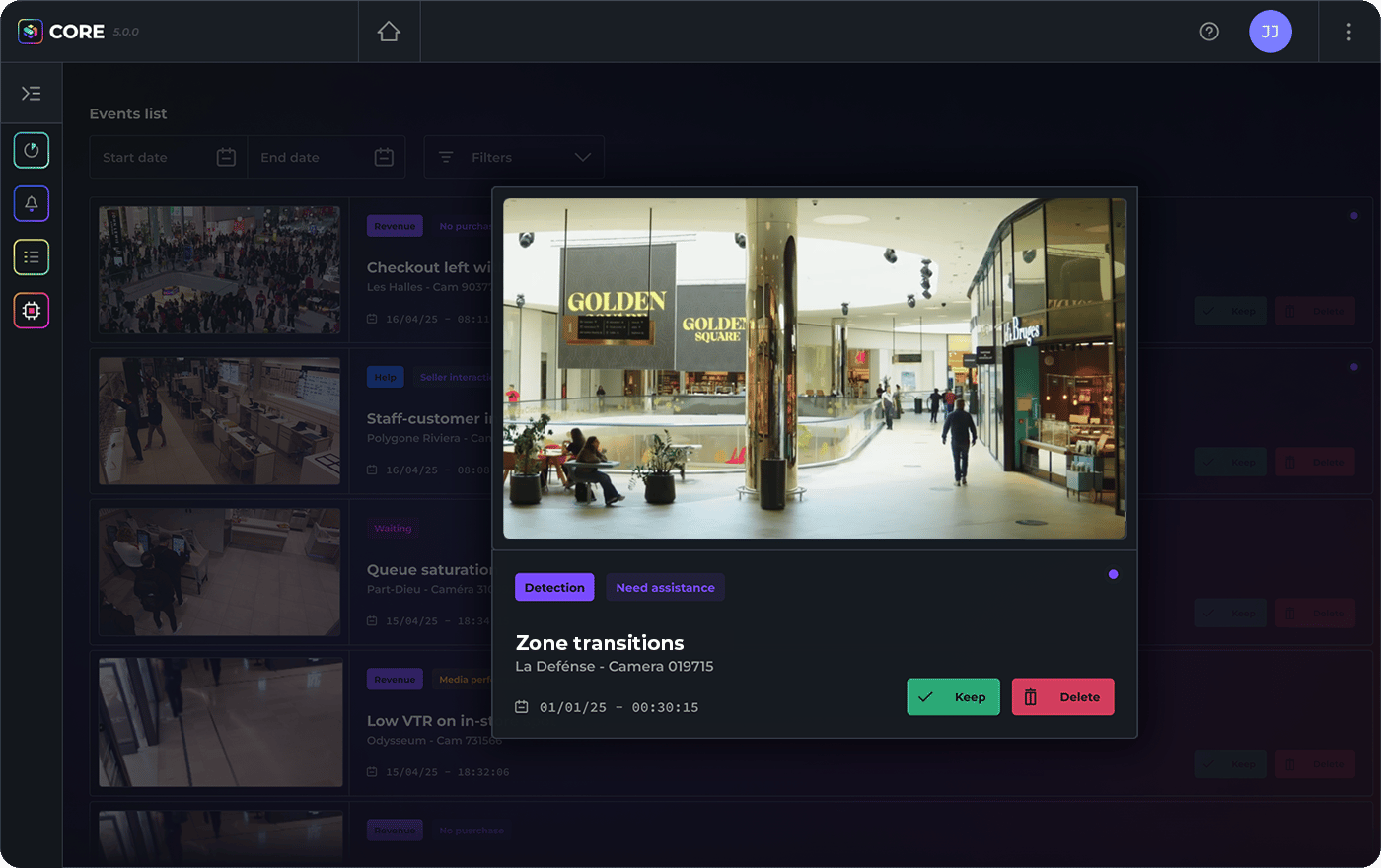Click the End date calendar icon
1381x868 pixels.
tap(385, 157)
